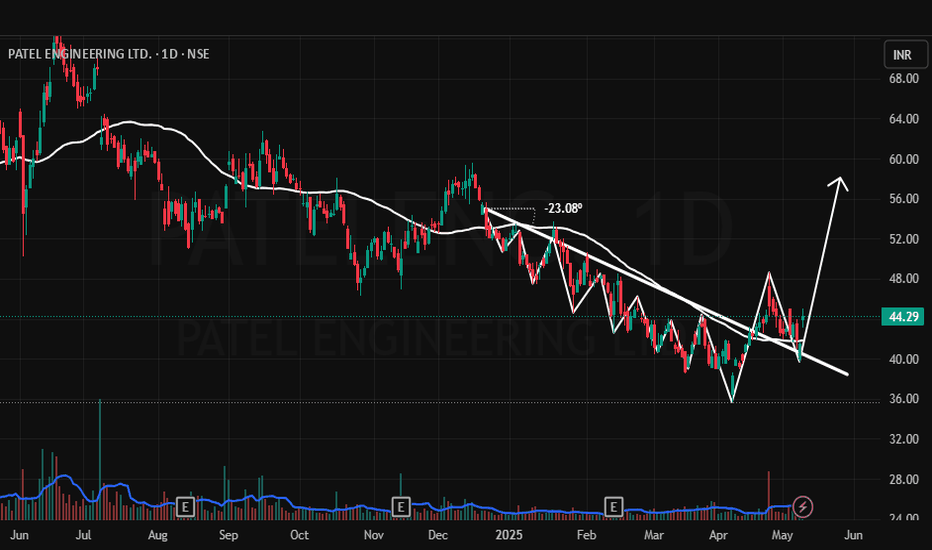Screen dimensions: 932x550
Task: Click the 32.00 price axis label
Action: [903, 439]
